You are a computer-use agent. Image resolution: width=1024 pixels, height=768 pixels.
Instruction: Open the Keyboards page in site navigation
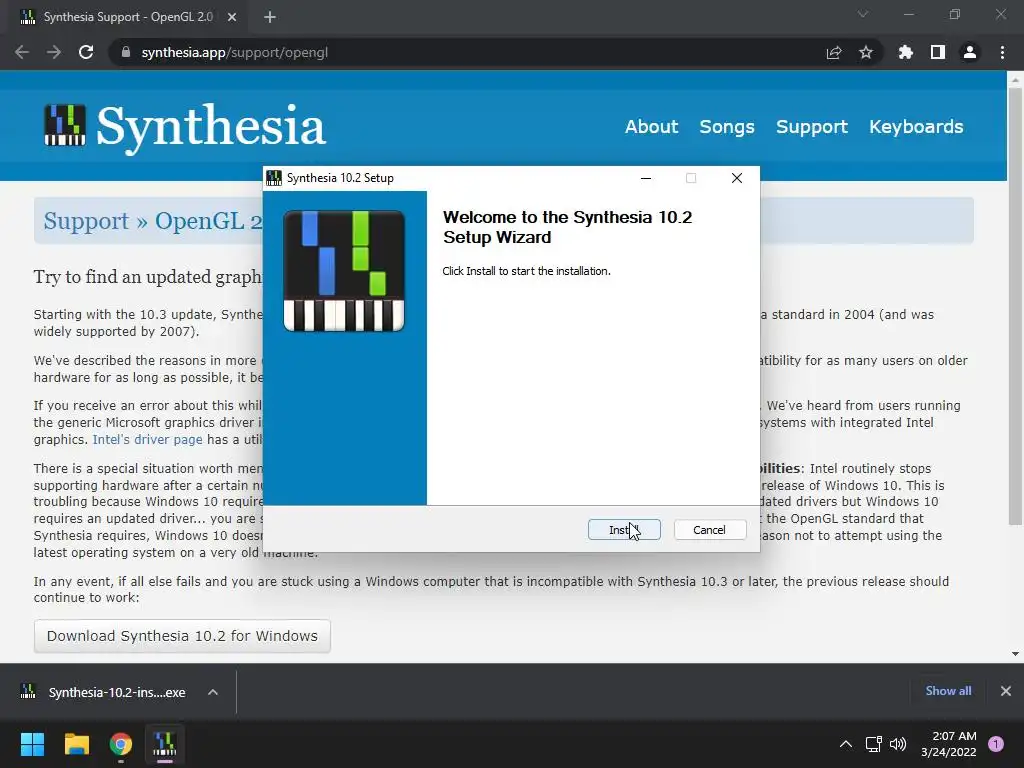point(916,127)
